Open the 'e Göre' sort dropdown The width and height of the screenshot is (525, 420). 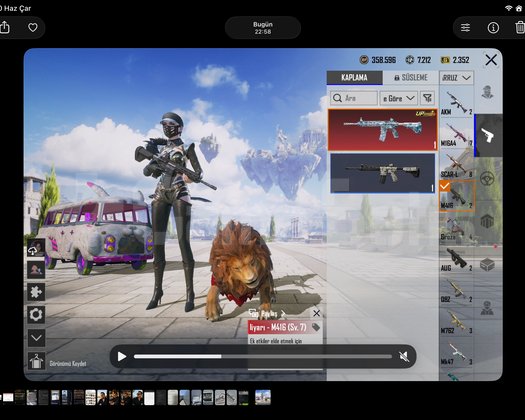point(398,98)
